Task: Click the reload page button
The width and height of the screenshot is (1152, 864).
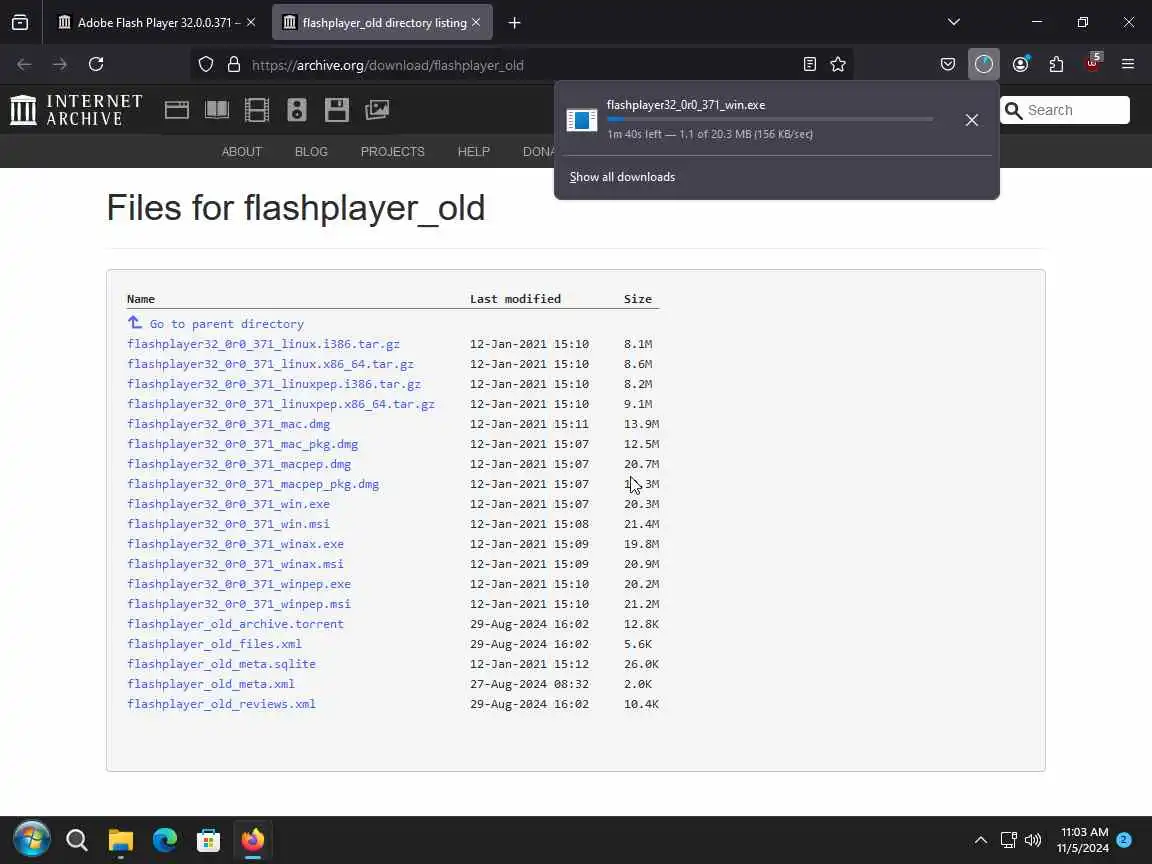Action: (96, 65)
